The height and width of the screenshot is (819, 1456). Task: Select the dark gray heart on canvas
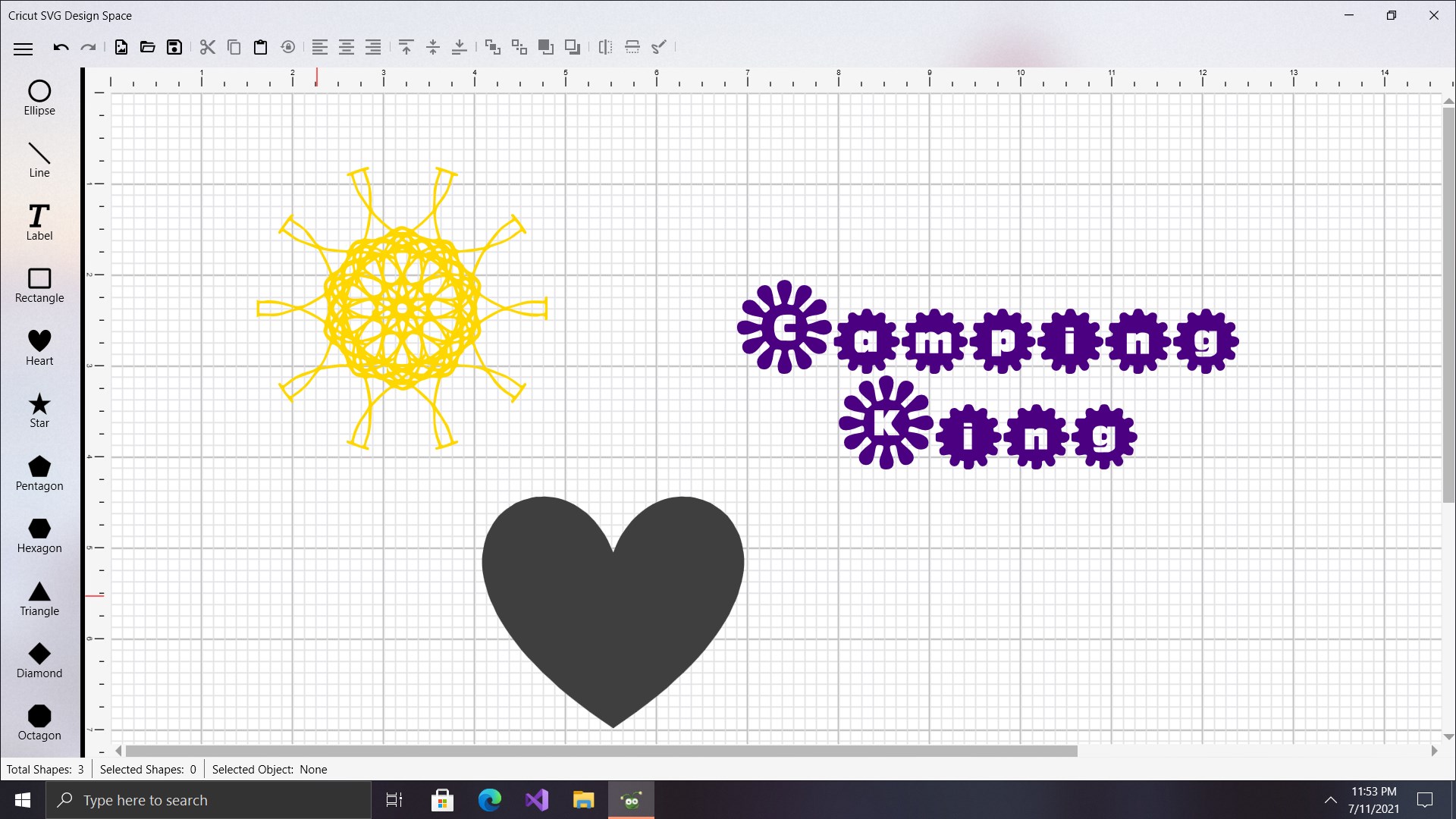point(613,599)
